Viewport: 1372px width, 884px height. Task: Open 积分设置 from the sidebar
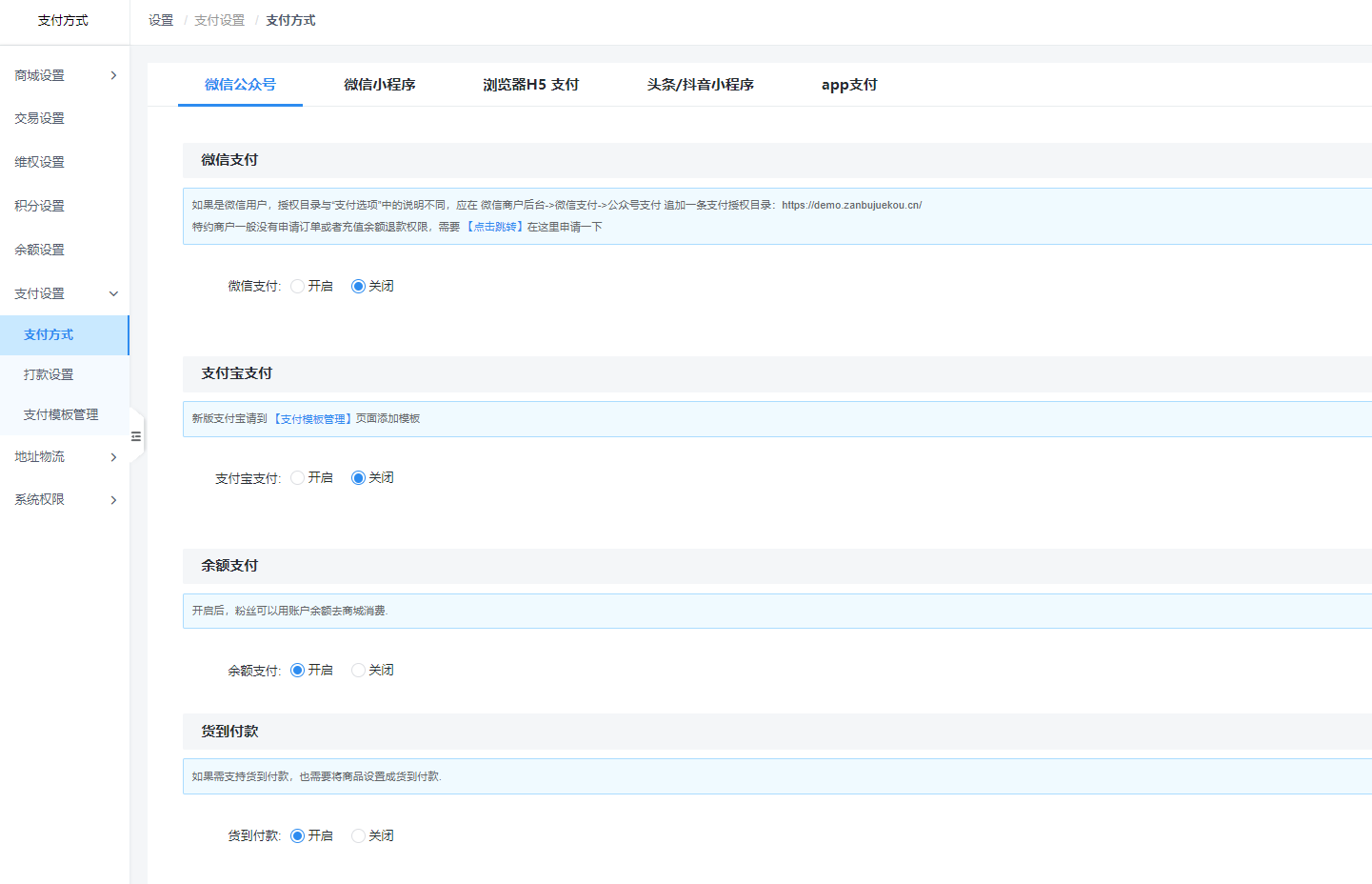(x=40, y=206)
